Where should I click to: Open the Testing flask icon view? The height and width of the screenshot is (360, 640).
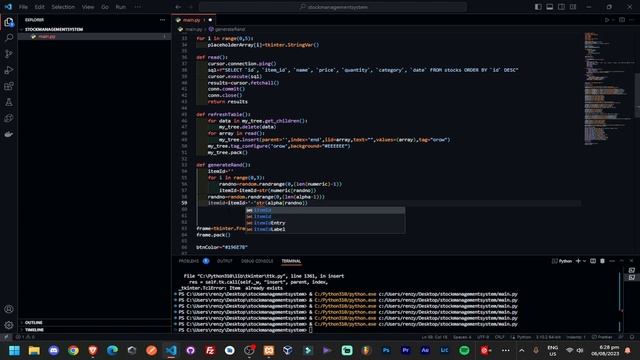click(9, 102)
